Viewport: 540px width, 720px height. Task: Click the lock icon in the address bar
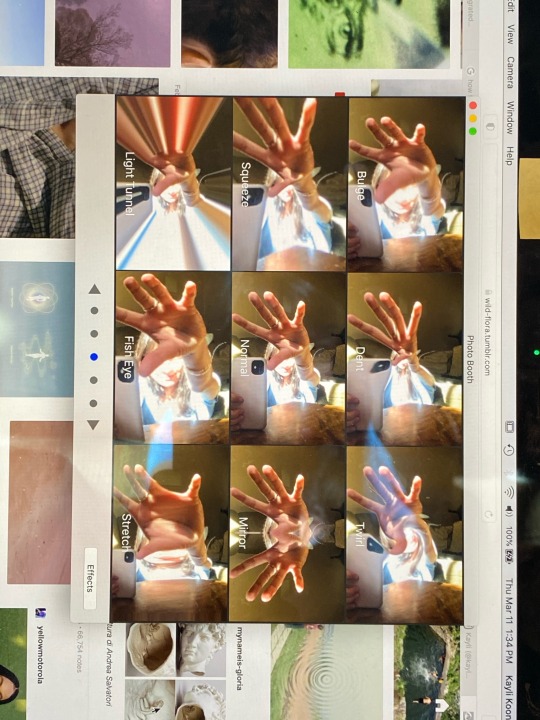coord(488,292)
